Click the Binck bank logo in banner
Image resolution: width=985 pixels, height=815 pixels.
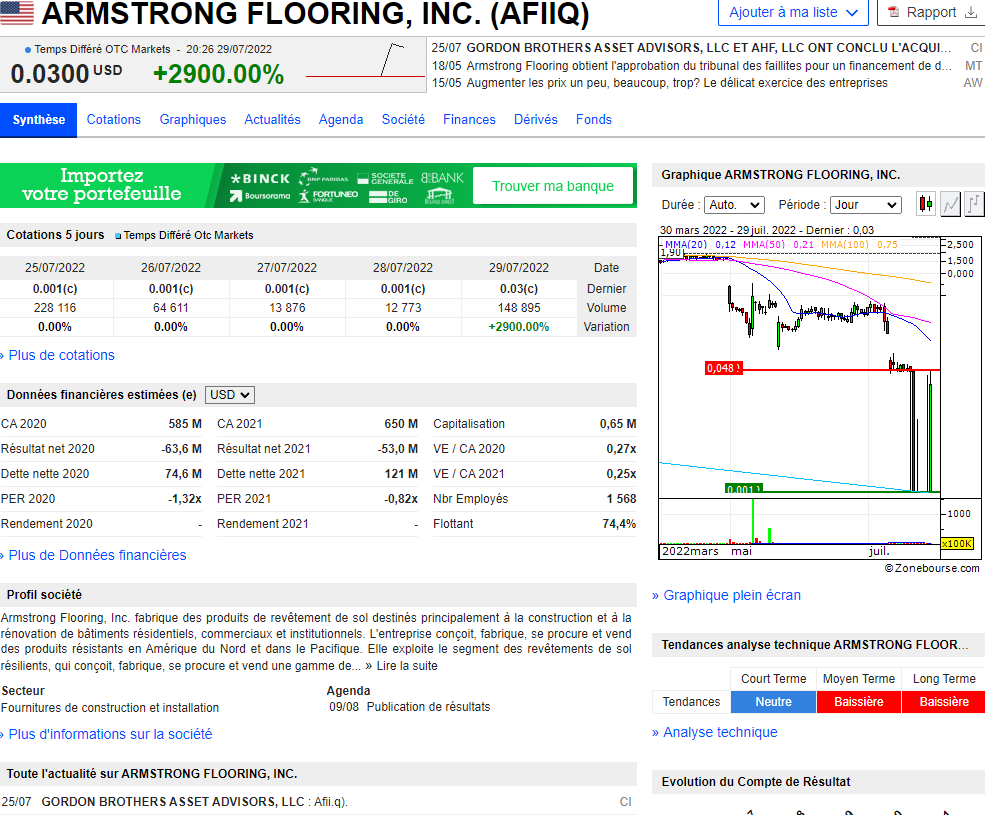(x=260, y=178)
